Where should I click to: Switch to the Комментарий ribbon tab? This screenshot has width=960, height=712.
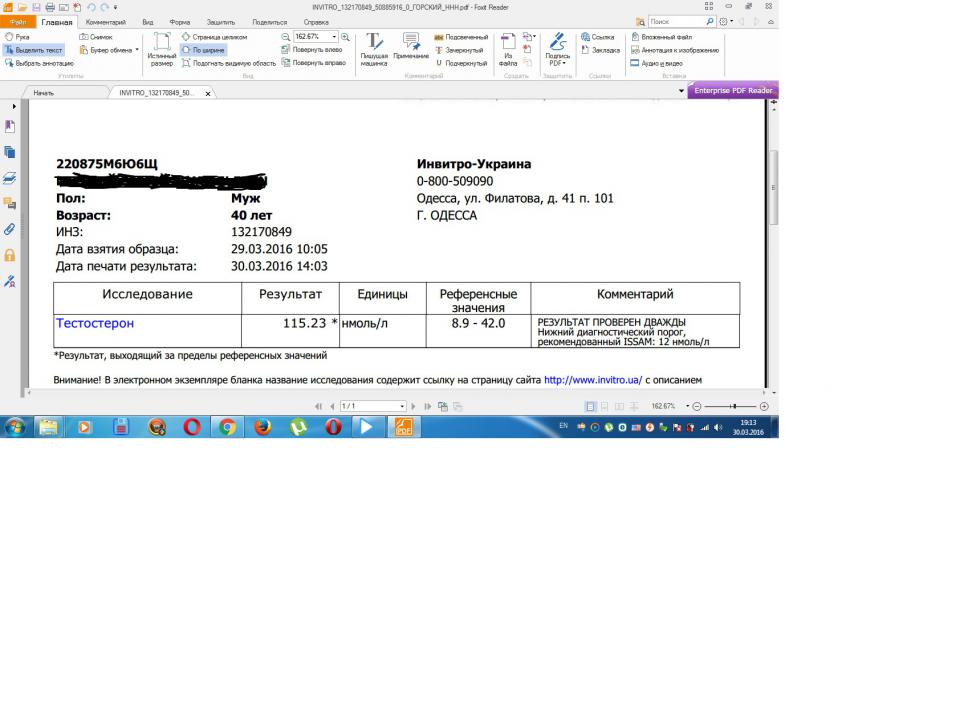(x=105, y=21)
